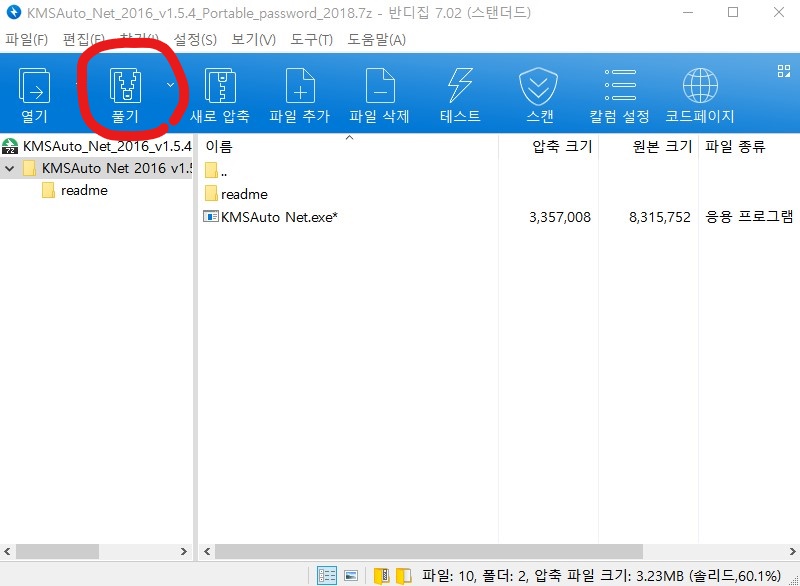Click the left tree scrollbar right arrow
The width and height of the screenshot is (800, 586).
[x=184, y=551]
